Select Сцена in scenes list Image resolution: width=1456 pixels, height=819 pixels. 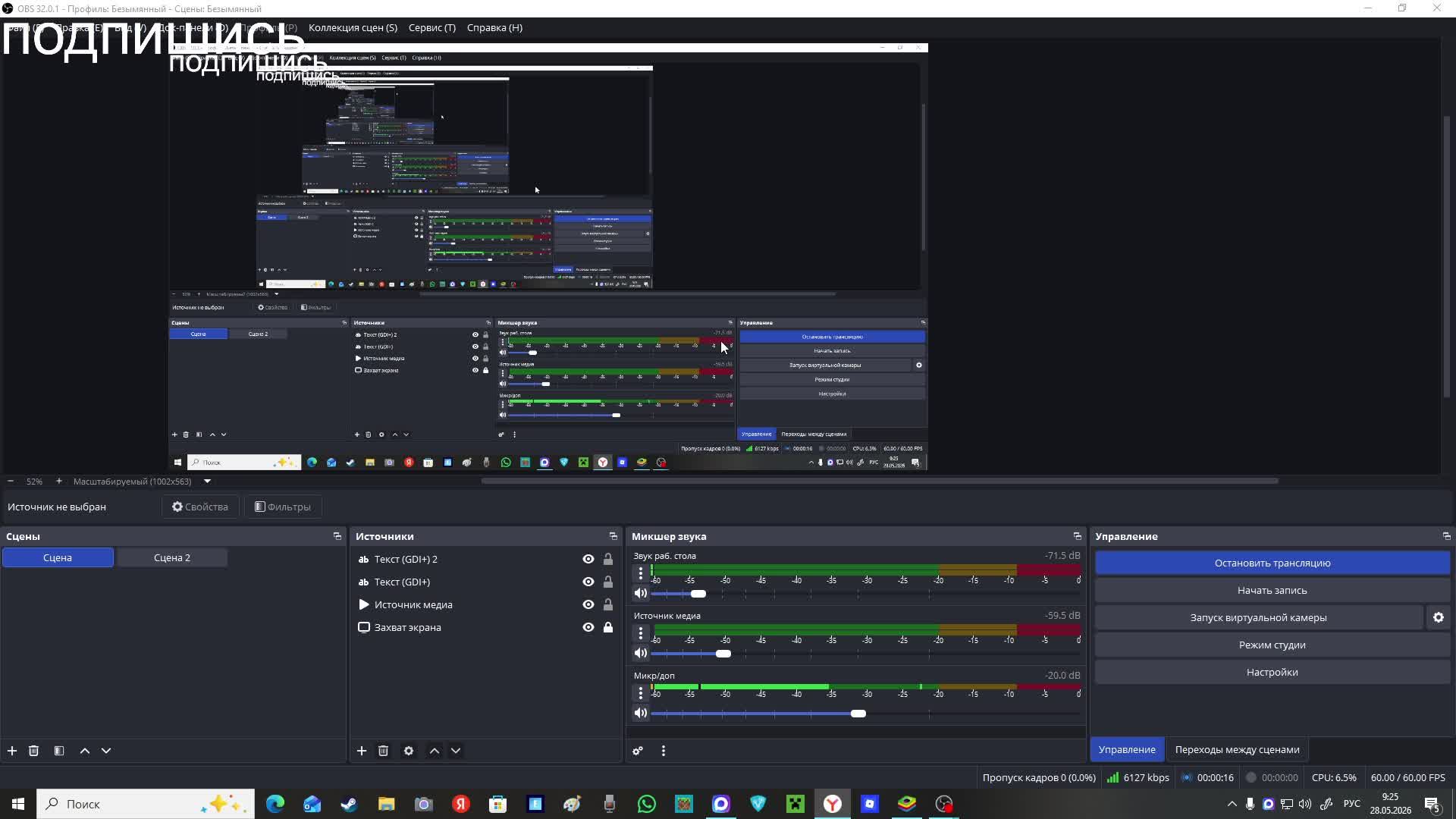(x=58, y=558)
